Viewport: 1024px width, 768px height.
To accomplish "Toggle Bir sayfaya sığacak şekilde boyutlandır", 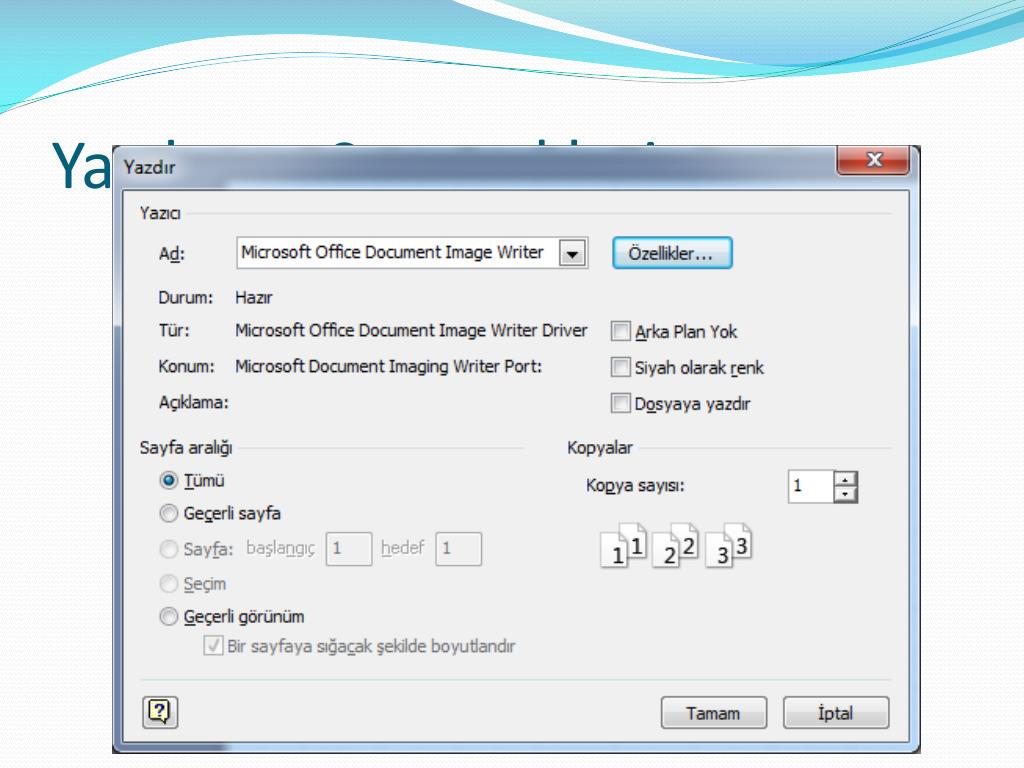I will [x=213, y=646].
